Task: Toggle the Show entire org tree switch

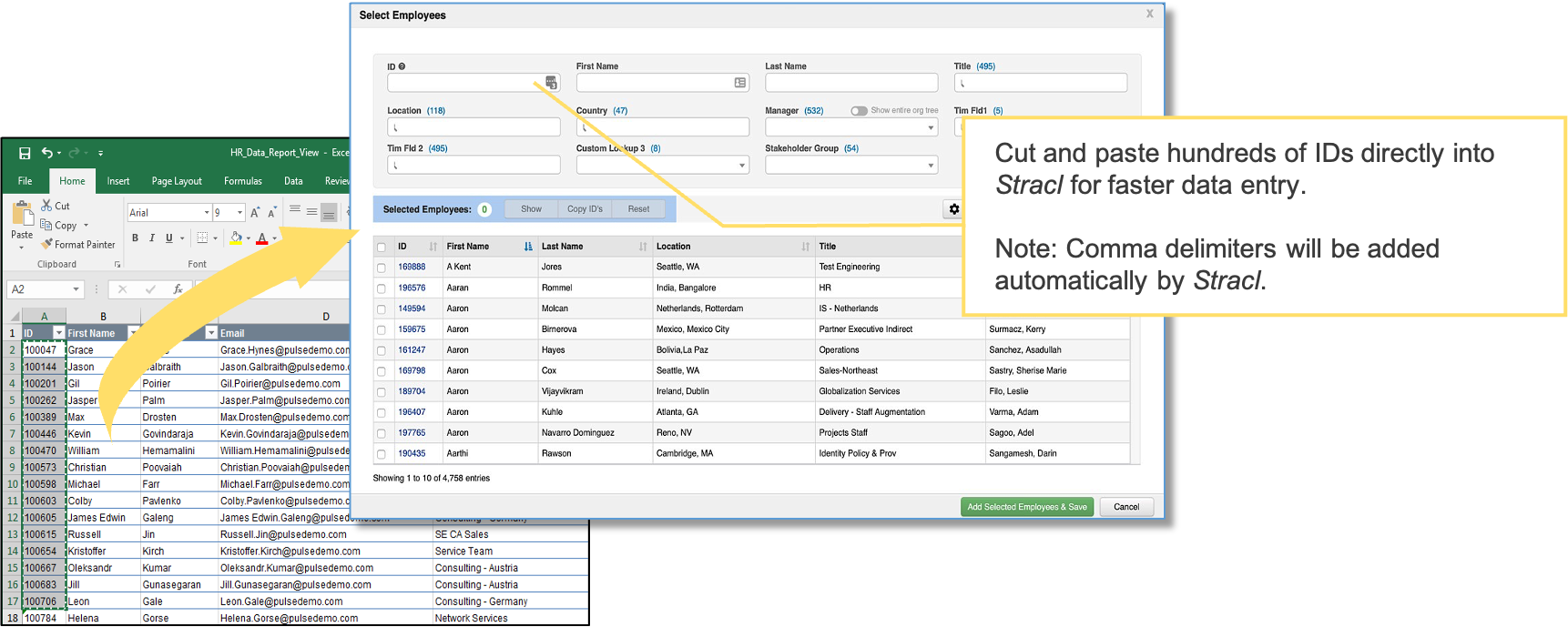Action: (859, 111)
